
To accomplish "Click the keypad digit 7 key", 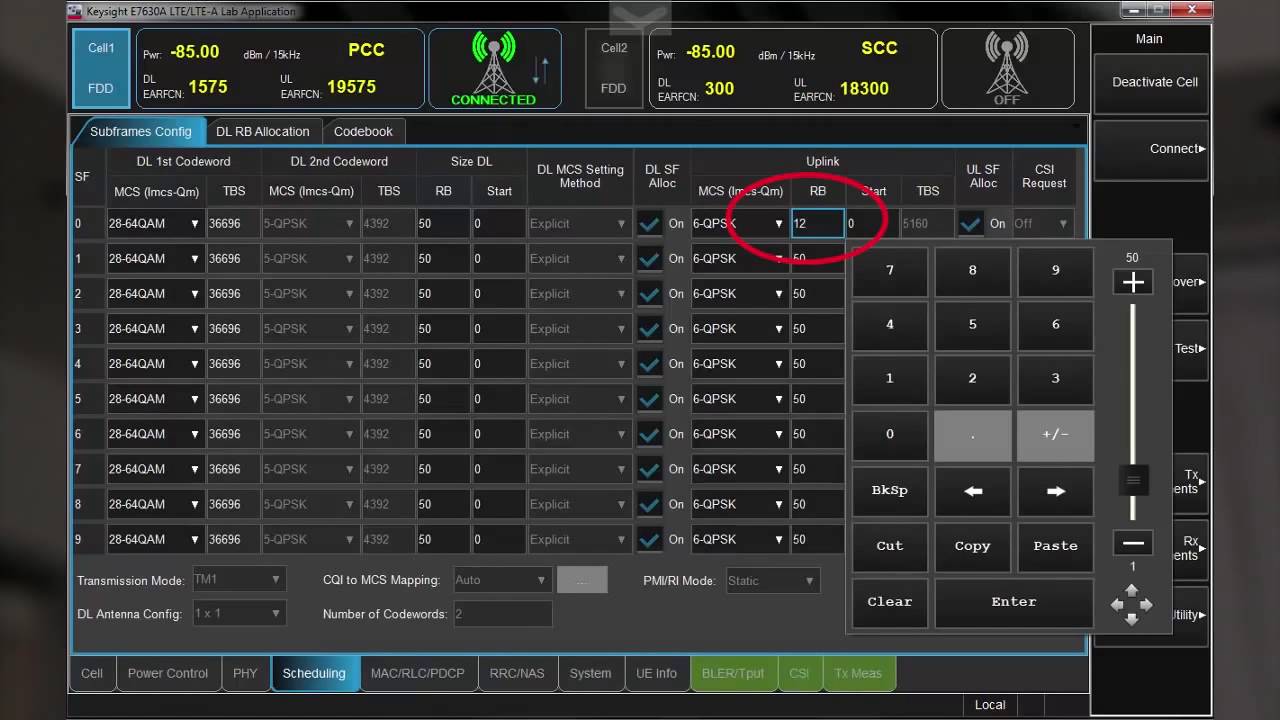I will [889, 270].
